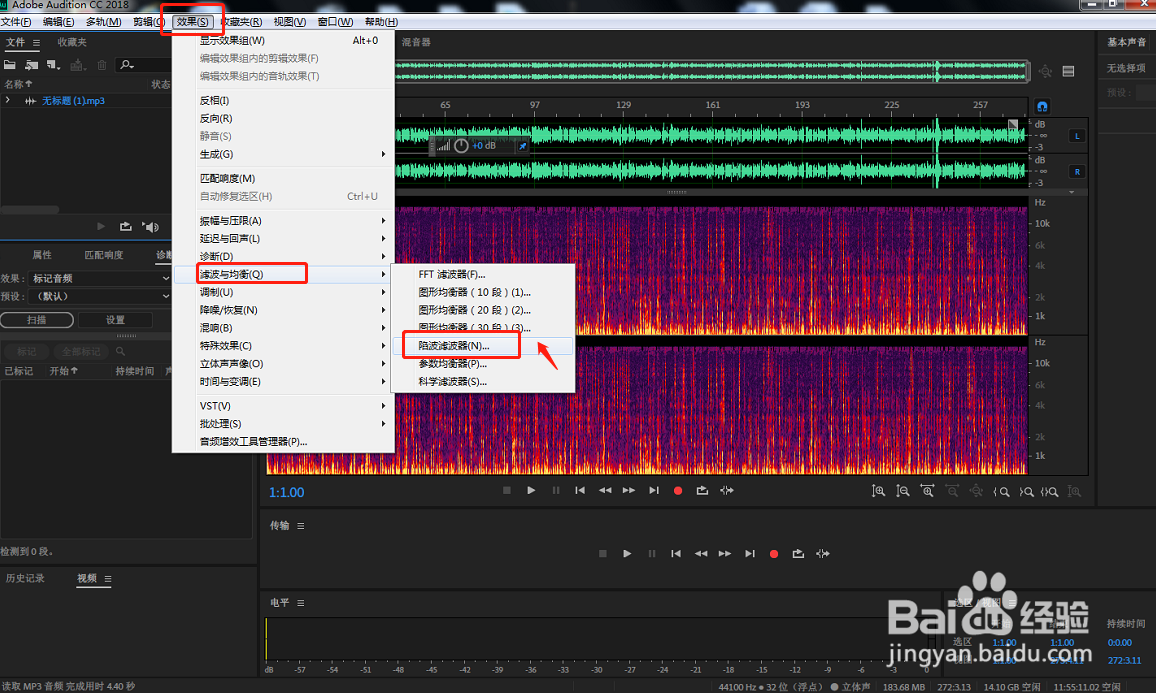Click the search icon in Files panel
The width and height of the screenshot is (1156, 693).
[x=127, y=65]
